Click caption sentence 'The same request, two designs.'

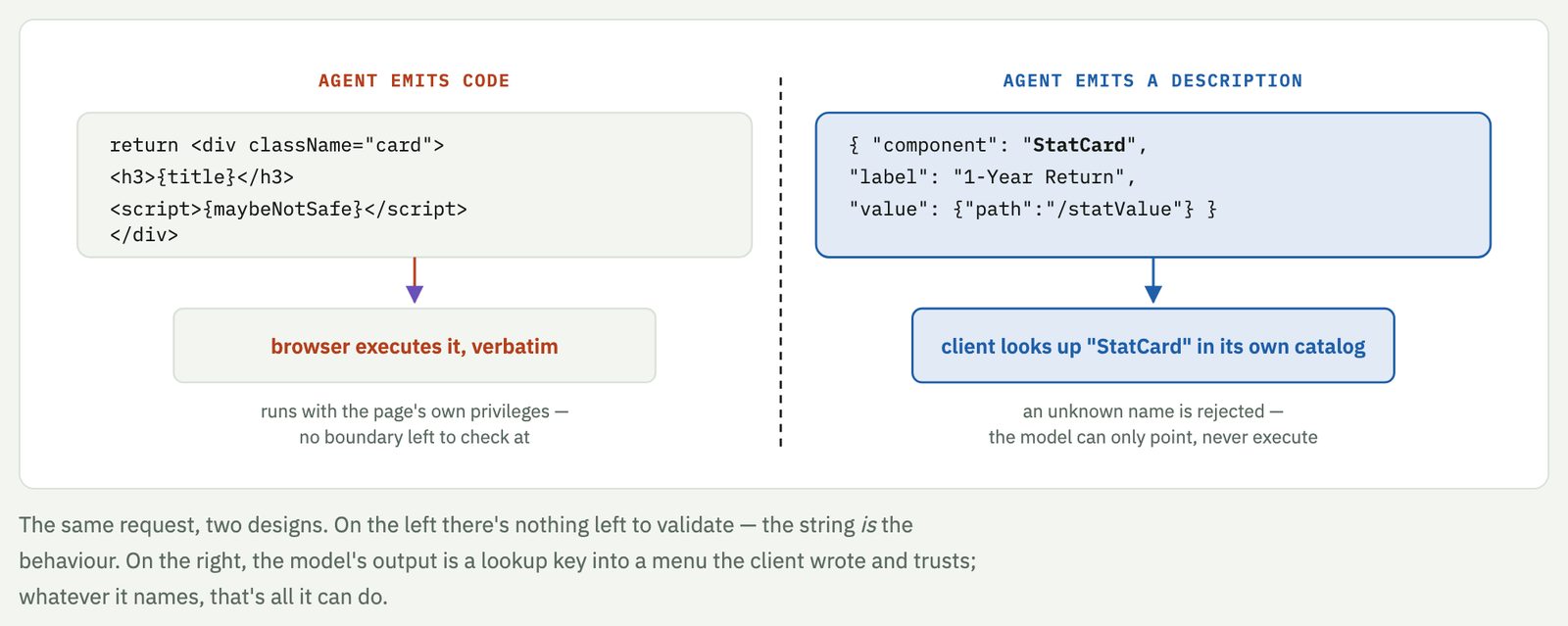coord(173,525)
